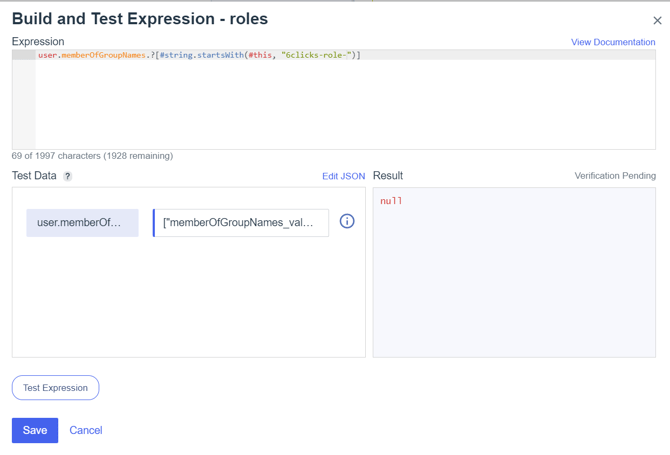This screenshot has height=455, width=670.
Task: Click the info icon beside test value field
Action: pyautogui.click(x=347, y=222)
